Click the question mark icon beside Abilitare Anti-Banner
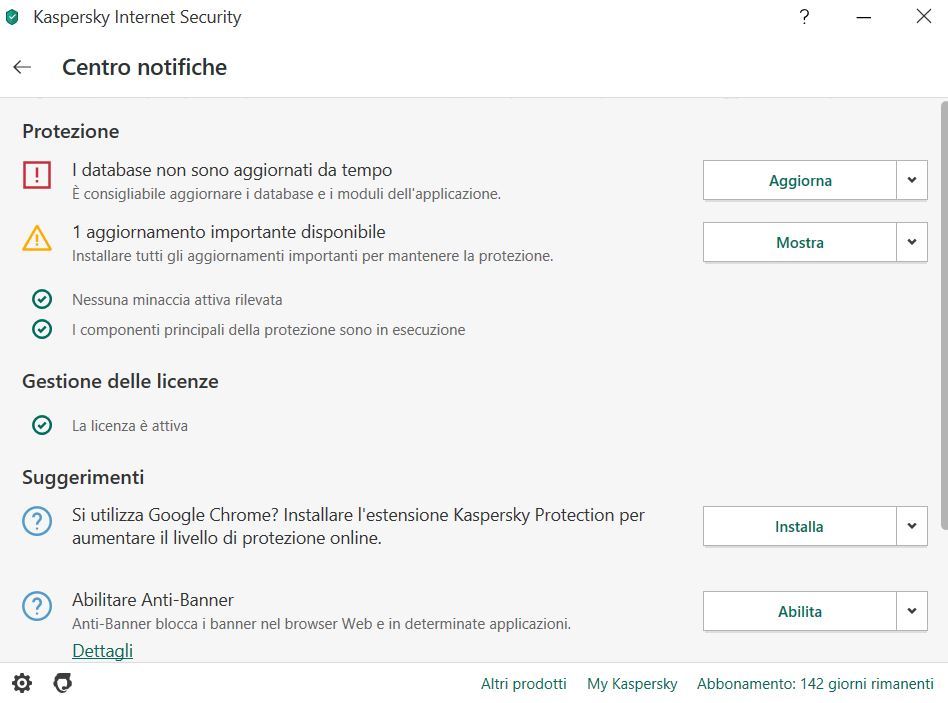 pos(37,606)
